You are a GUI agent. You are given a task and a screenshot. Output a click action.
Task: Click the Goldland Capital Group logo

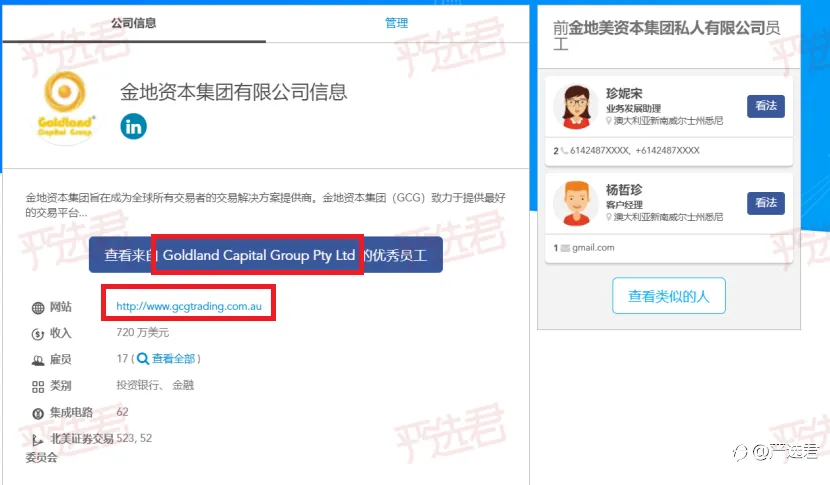65,107
